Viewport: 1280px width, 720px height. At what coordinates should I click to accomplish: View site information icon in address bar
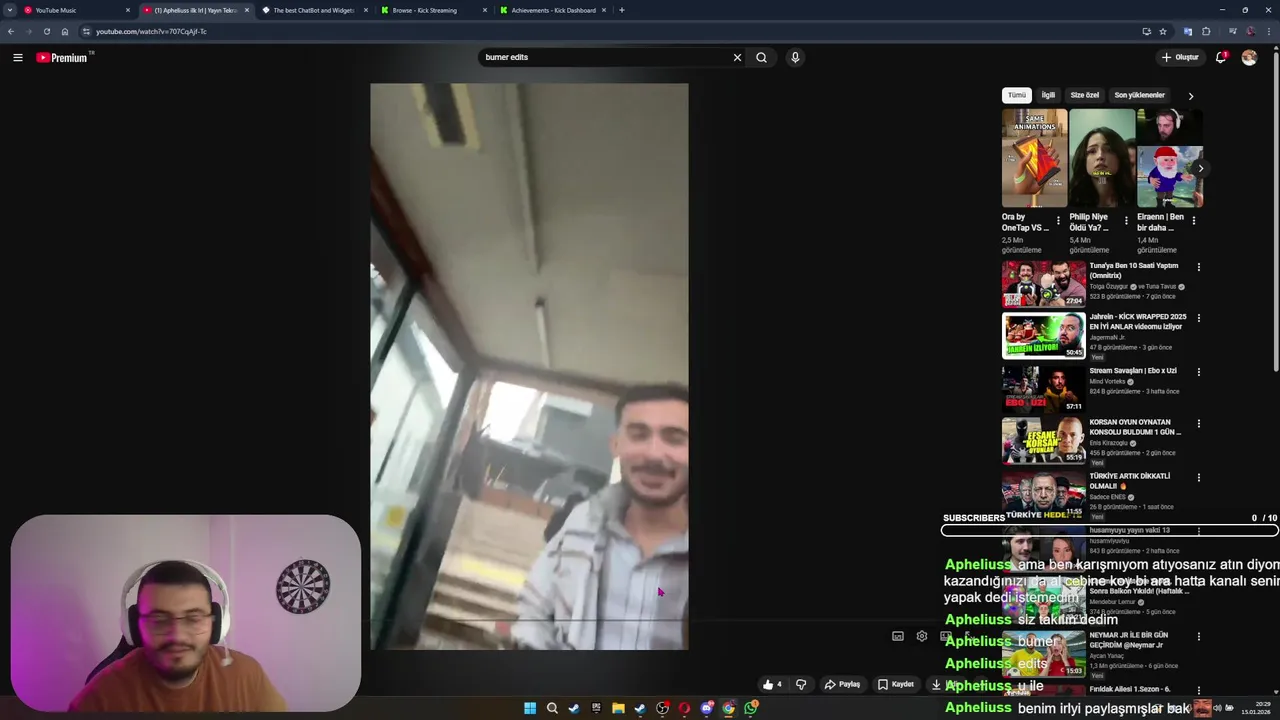tap(86, 31)
